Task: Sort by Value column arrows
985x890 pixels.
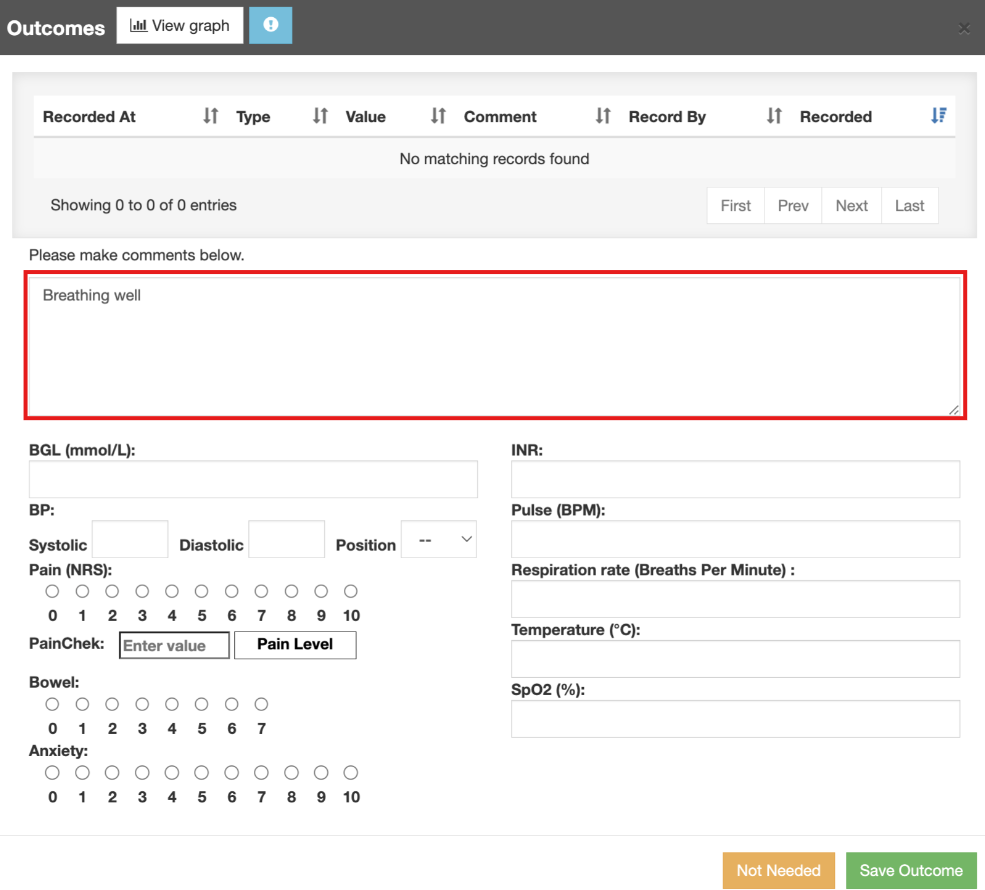Action: [x=437, y=116]
